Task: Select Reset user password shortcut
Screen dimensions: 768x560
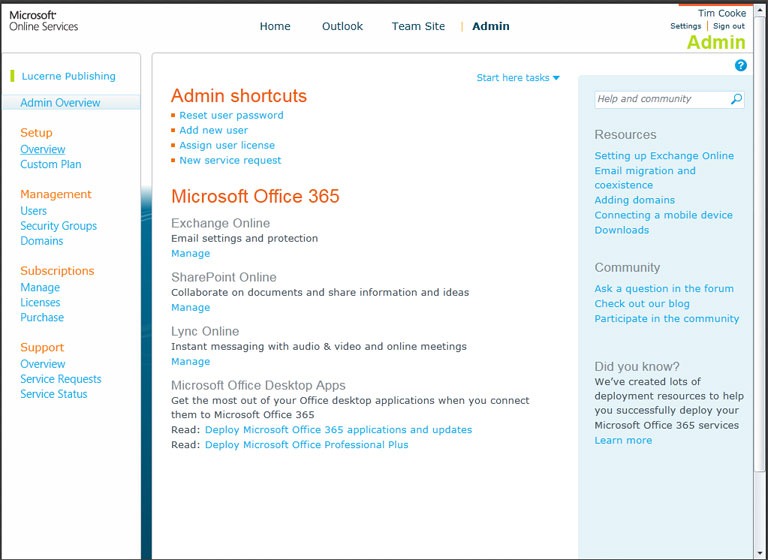Action: click(x=231, y=115)
